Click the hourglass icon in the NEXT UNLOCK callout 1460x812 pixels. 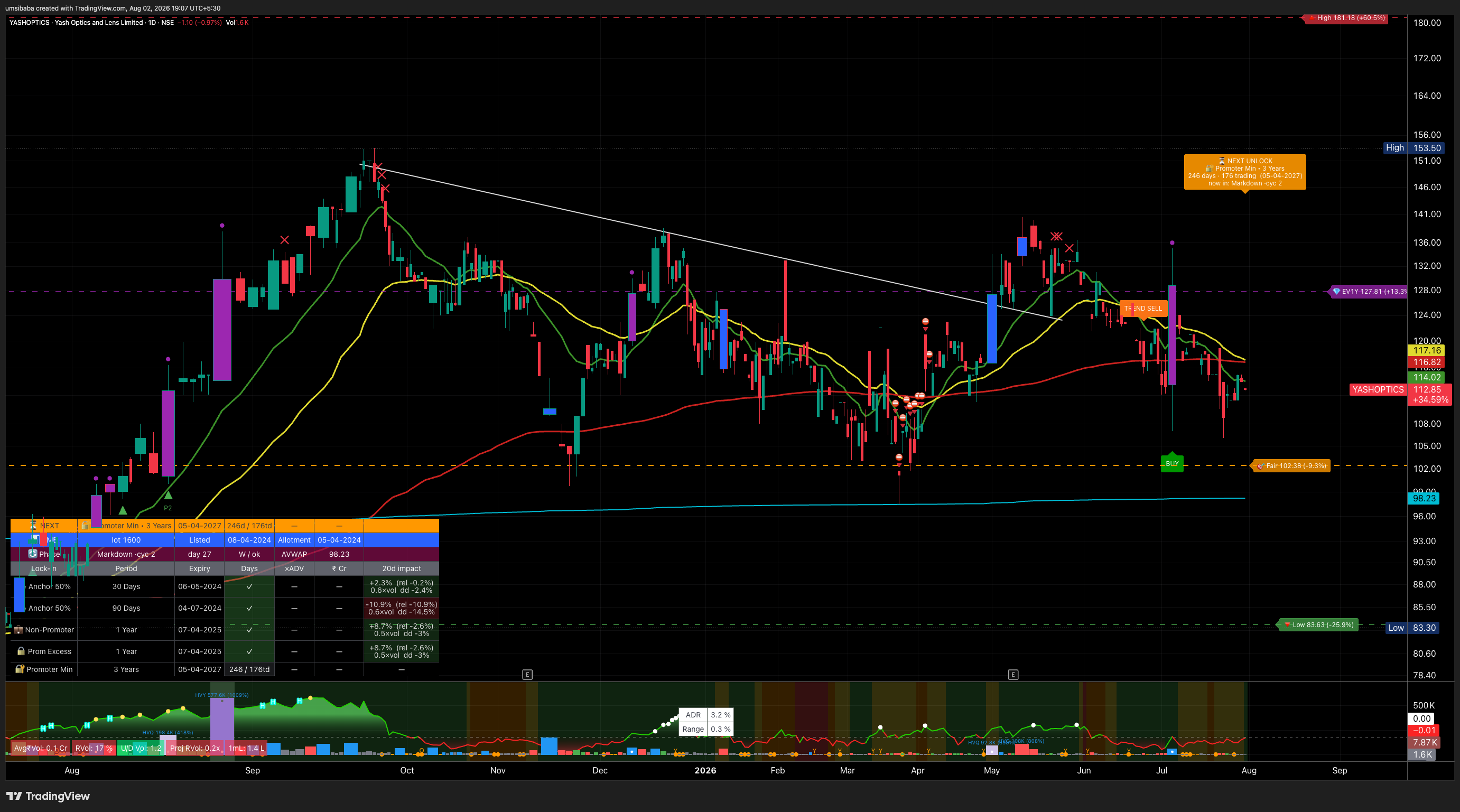point(1222,161)
